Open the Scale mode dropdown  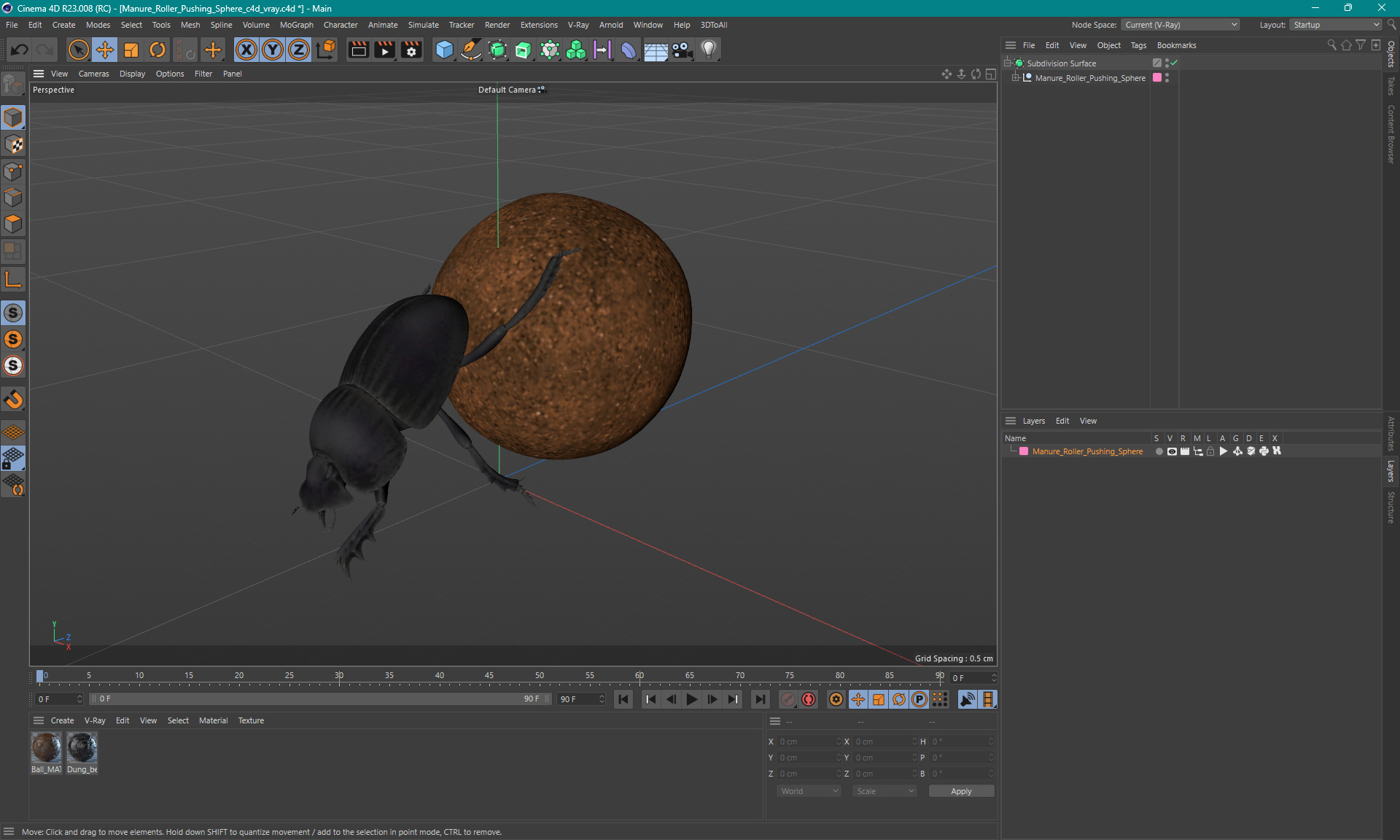(884, 791)
